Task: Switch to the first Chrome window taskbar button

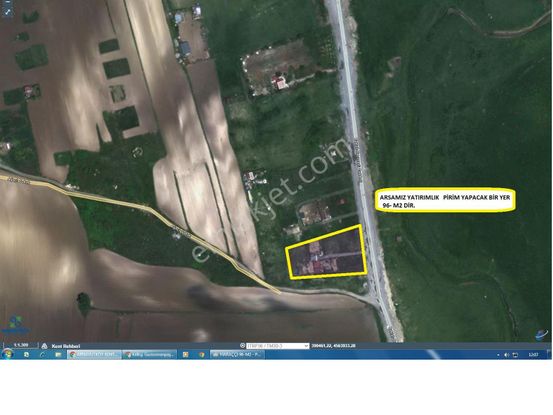Action: pyautogui.click(x=94, y=355)
